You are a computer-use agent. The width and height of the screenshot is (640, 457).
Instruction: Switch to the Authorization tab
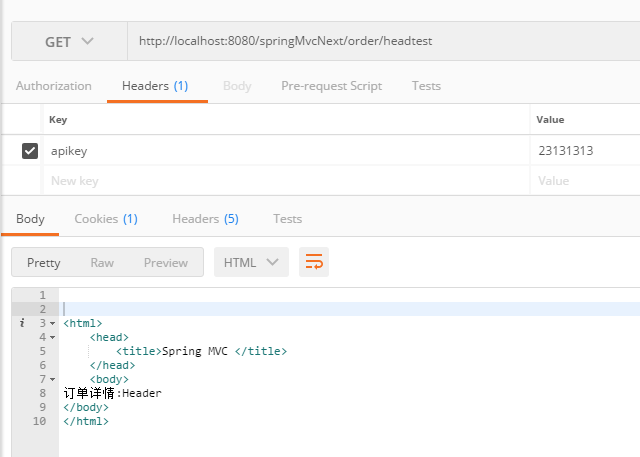click(53, 86)
